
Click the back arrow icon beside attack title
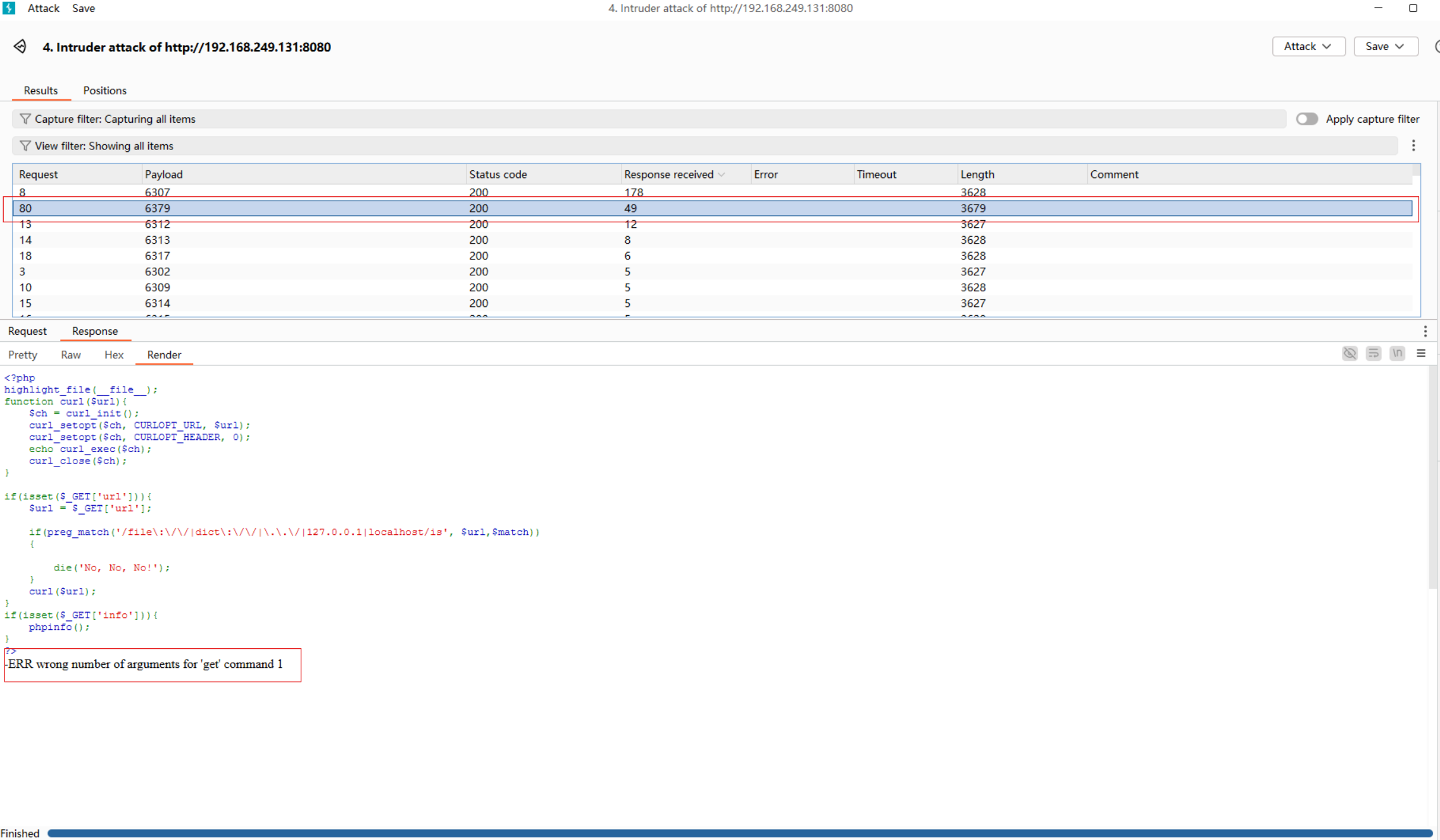(20, 47)
